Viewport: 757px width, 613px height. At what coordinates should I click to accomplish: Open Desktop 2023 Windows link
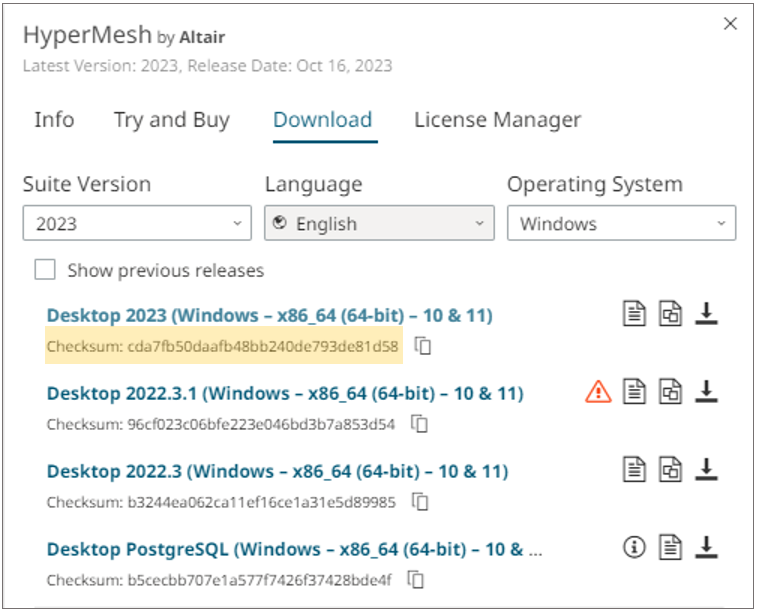click(x=269, y=315)
